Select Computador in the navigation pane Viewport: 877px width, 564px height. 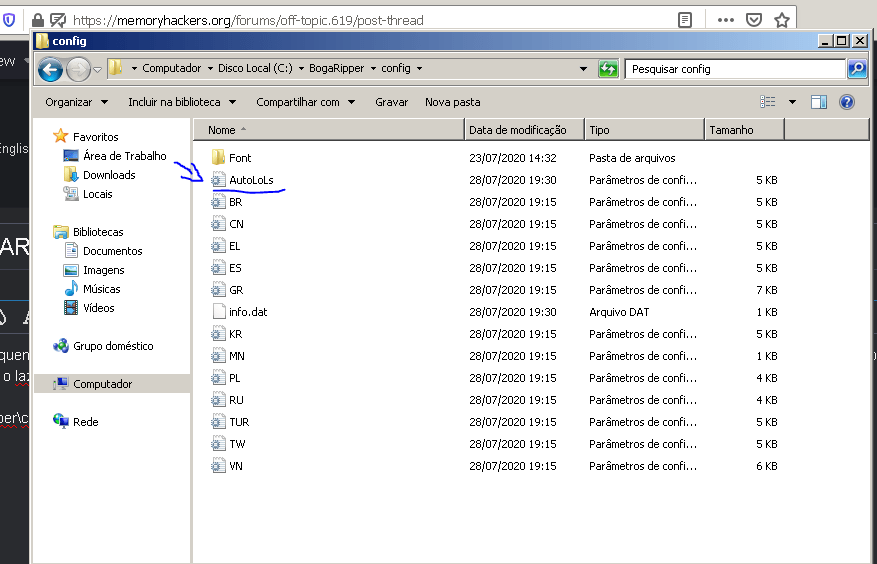pos(102,384)
